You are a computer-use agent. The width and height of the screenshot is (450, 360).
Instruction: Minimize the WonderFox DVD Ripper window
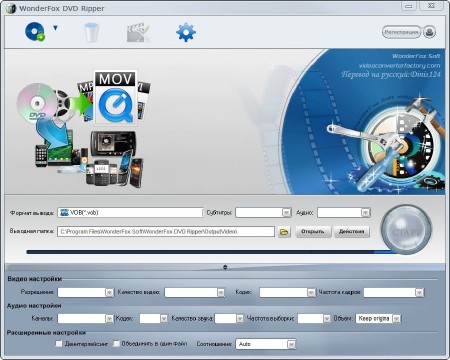pos(409,6)
